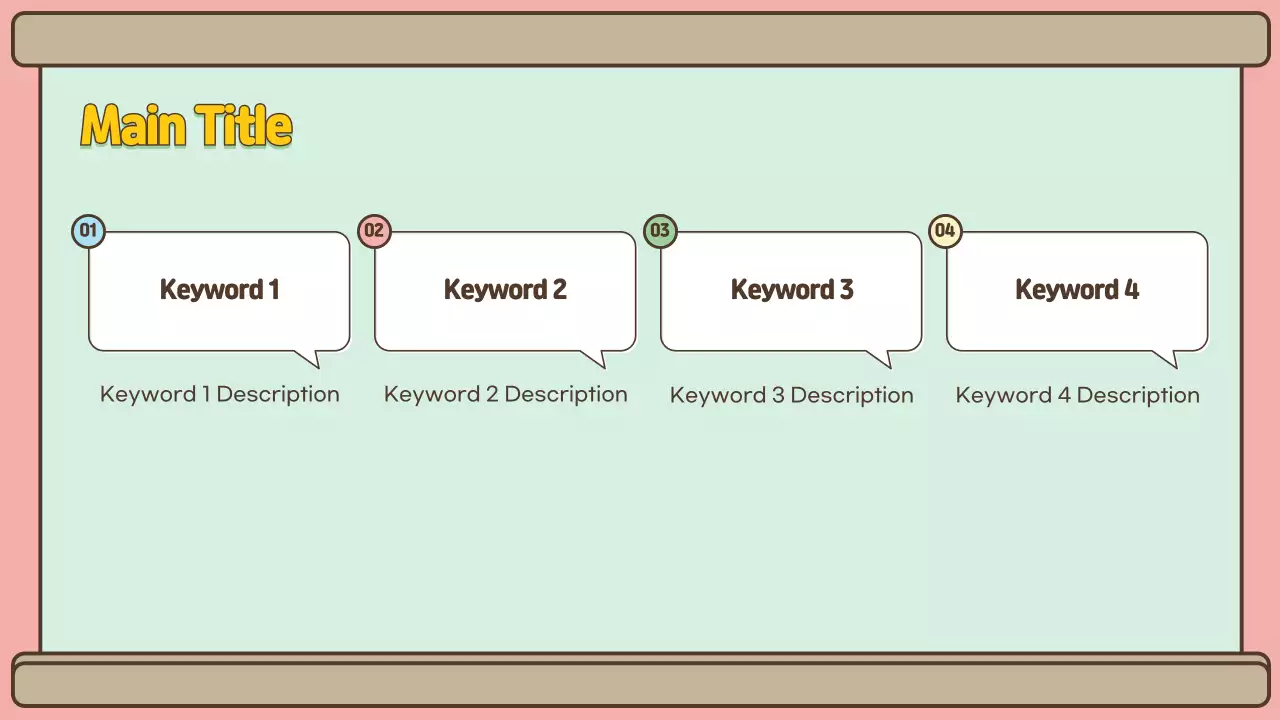Select the Keyword 4 Description caption
This screenshot has height=720, width=1280.
coord(1077,395)
